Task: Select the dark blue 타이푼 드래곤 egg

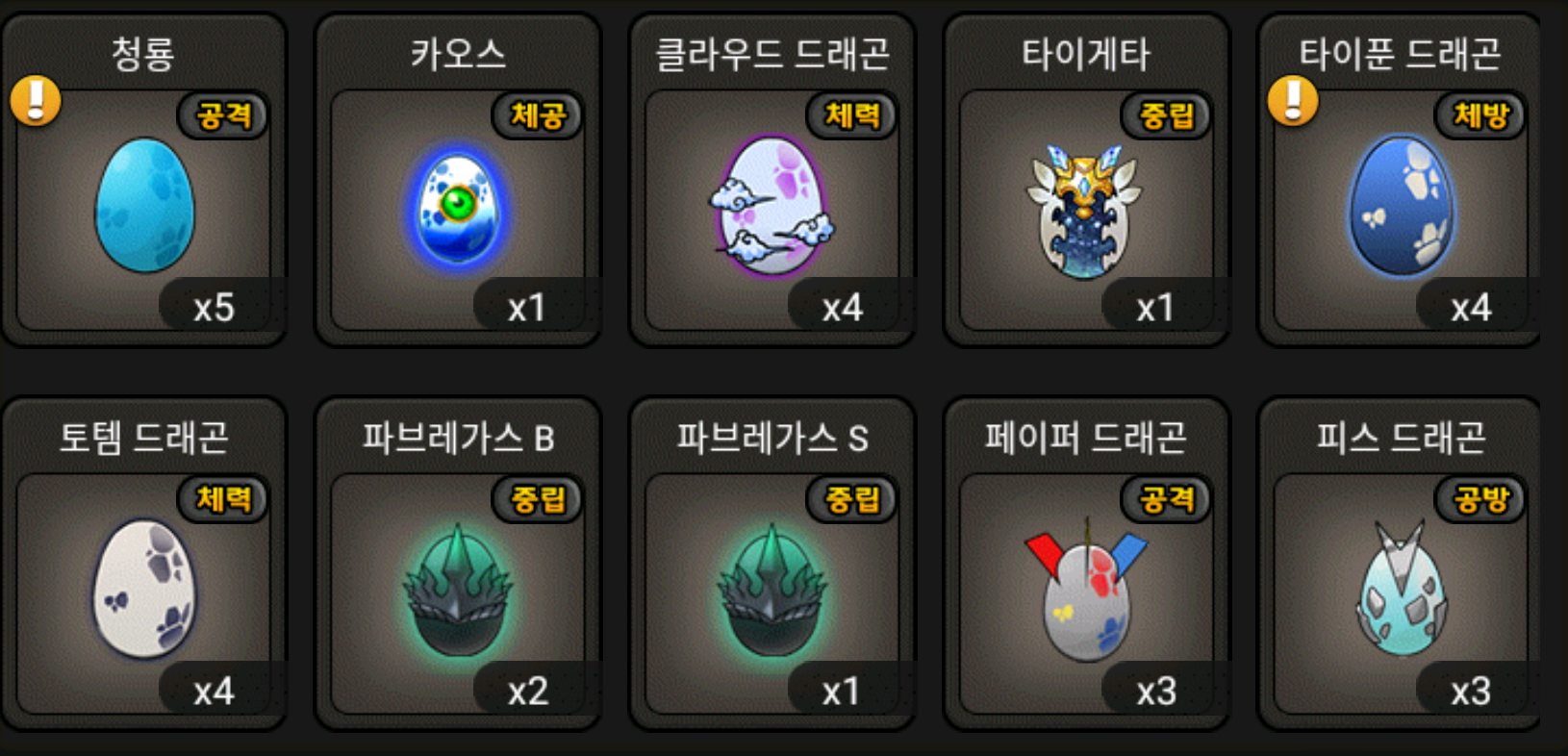Action: [x=1402, y=205]
